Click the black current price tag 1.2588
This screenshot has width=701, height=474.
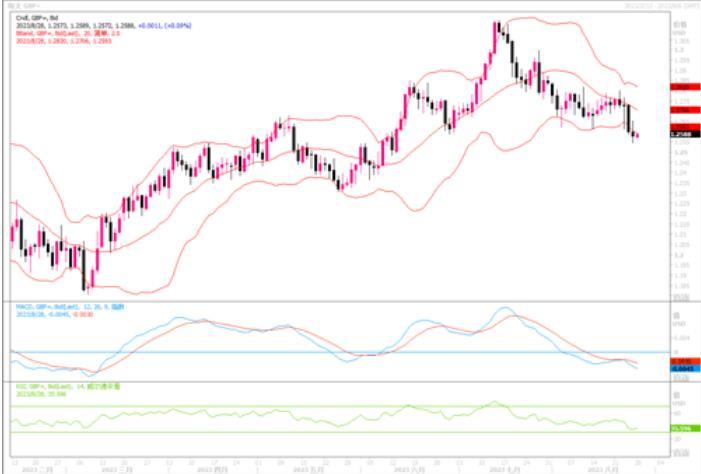tap(685, 134)
